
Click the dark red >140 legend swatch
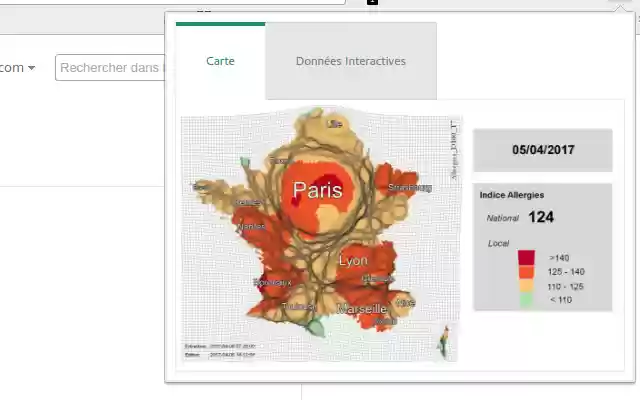(527, 258)
